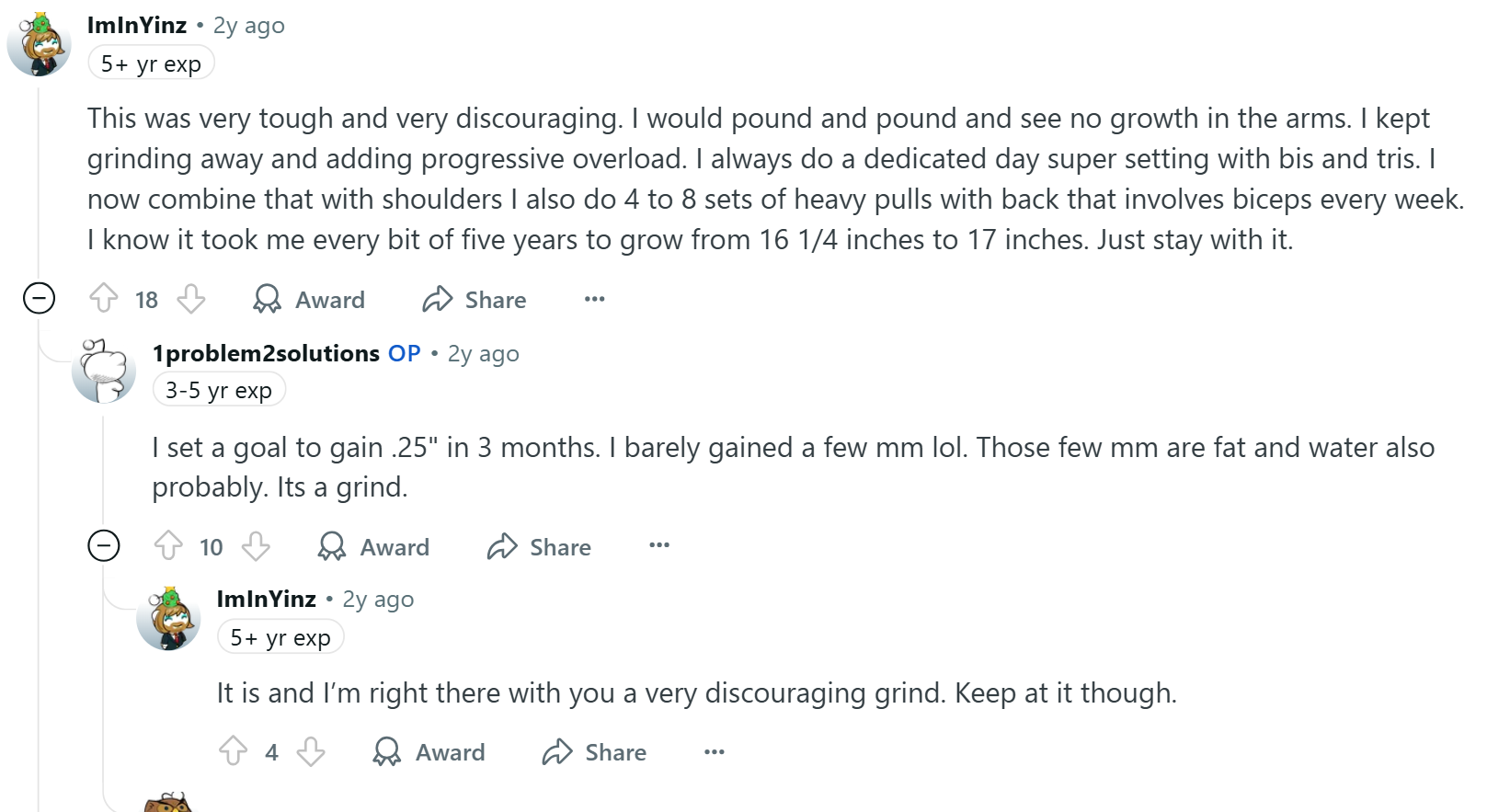Downvote the reply with 10 votes
This screenshot has height=812, width=1510.
pyautogui.click(x=256, y=546)
